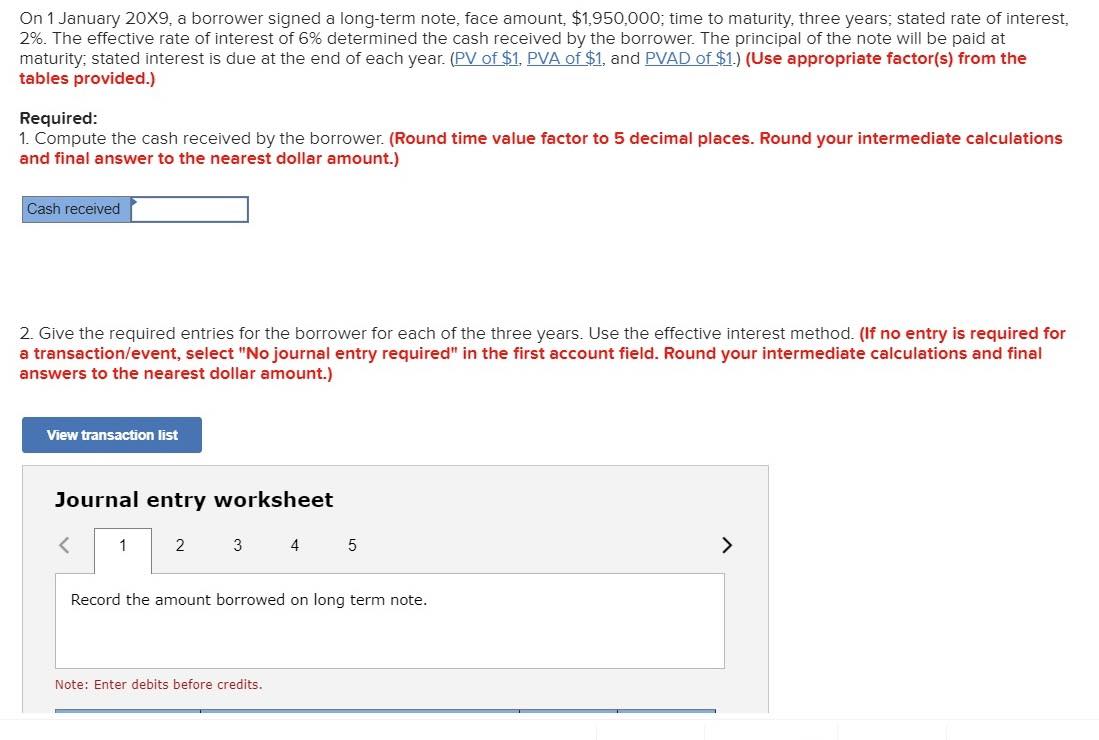
Task: Click the View transaction list button
Action: coord(111,435)
